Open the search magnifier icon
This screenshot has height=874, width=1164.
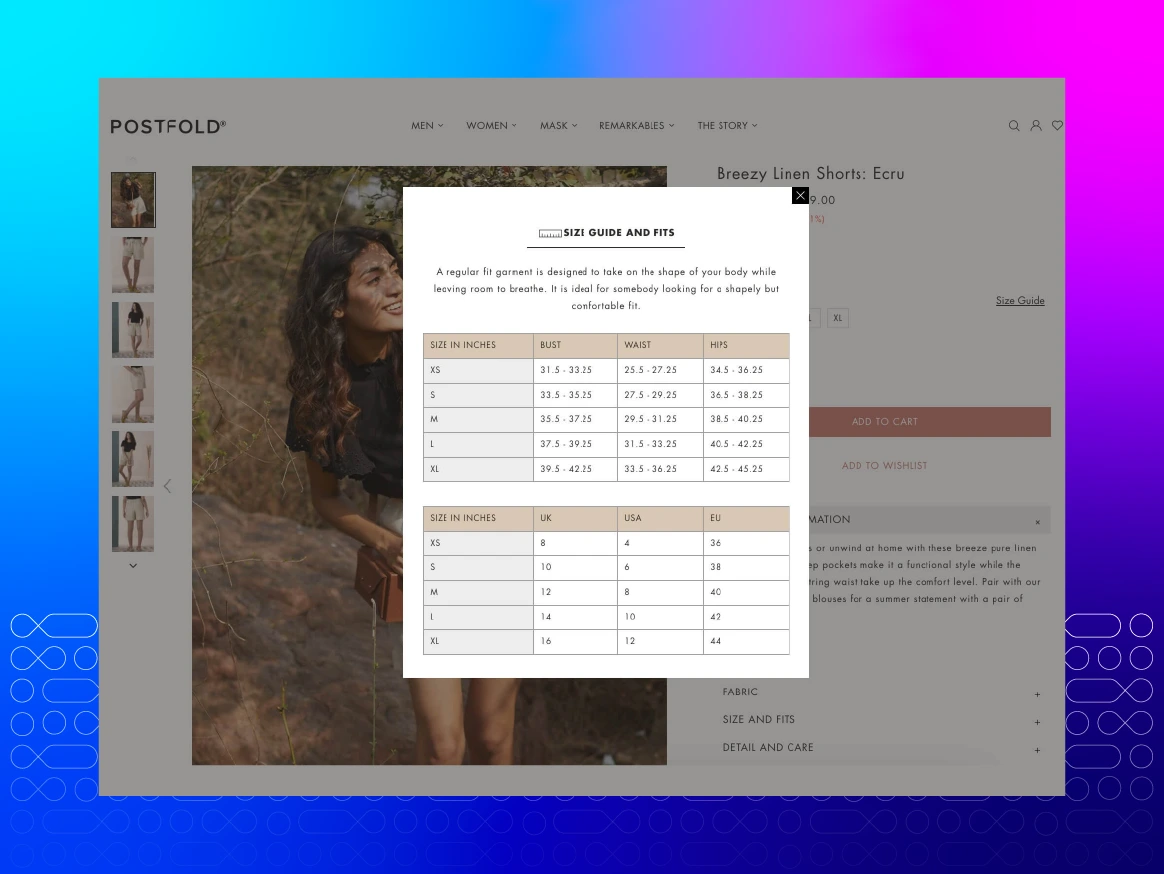coord(1014,125)
